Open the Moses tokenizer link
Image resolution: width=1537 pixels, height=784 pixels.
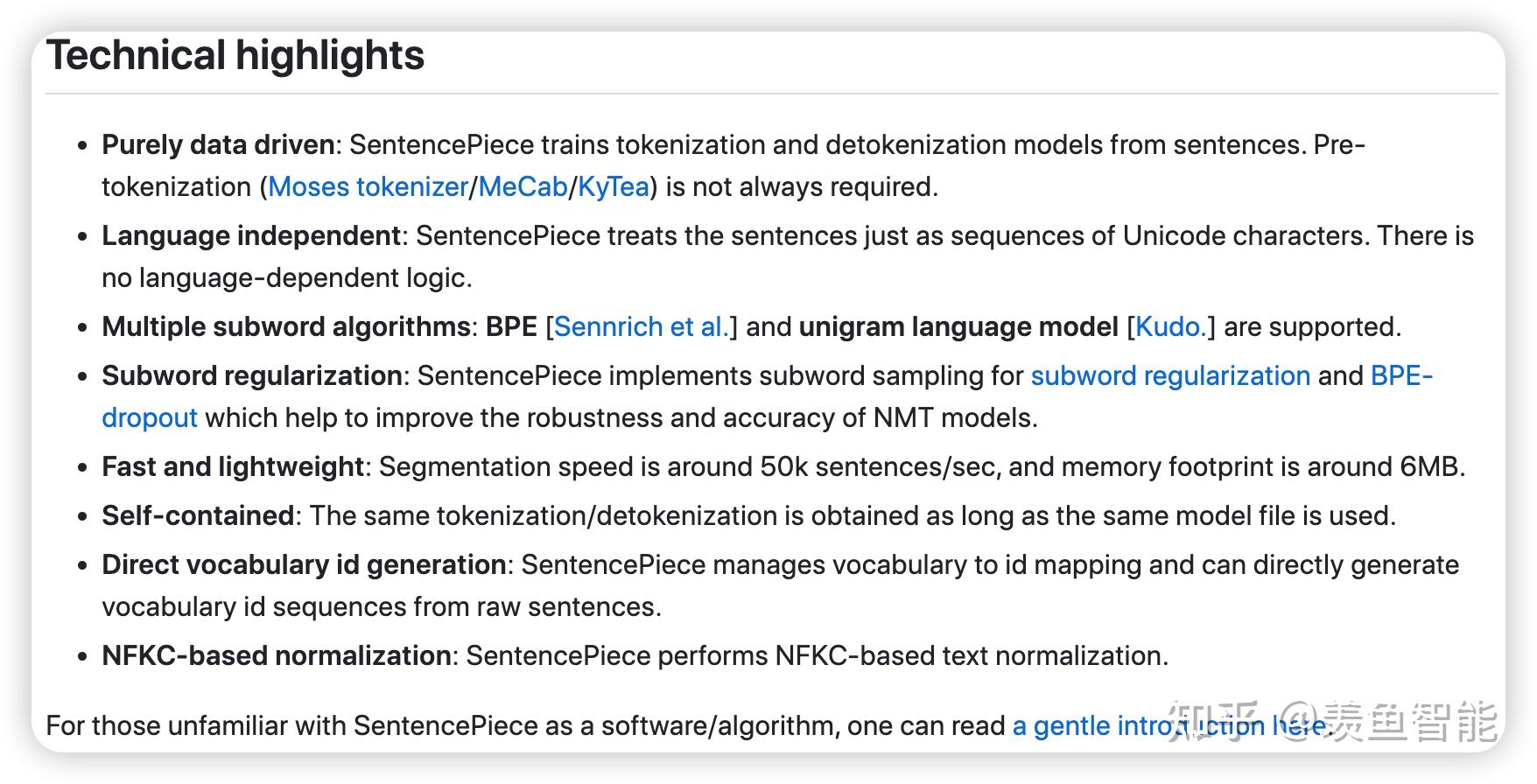pos(368,187)
